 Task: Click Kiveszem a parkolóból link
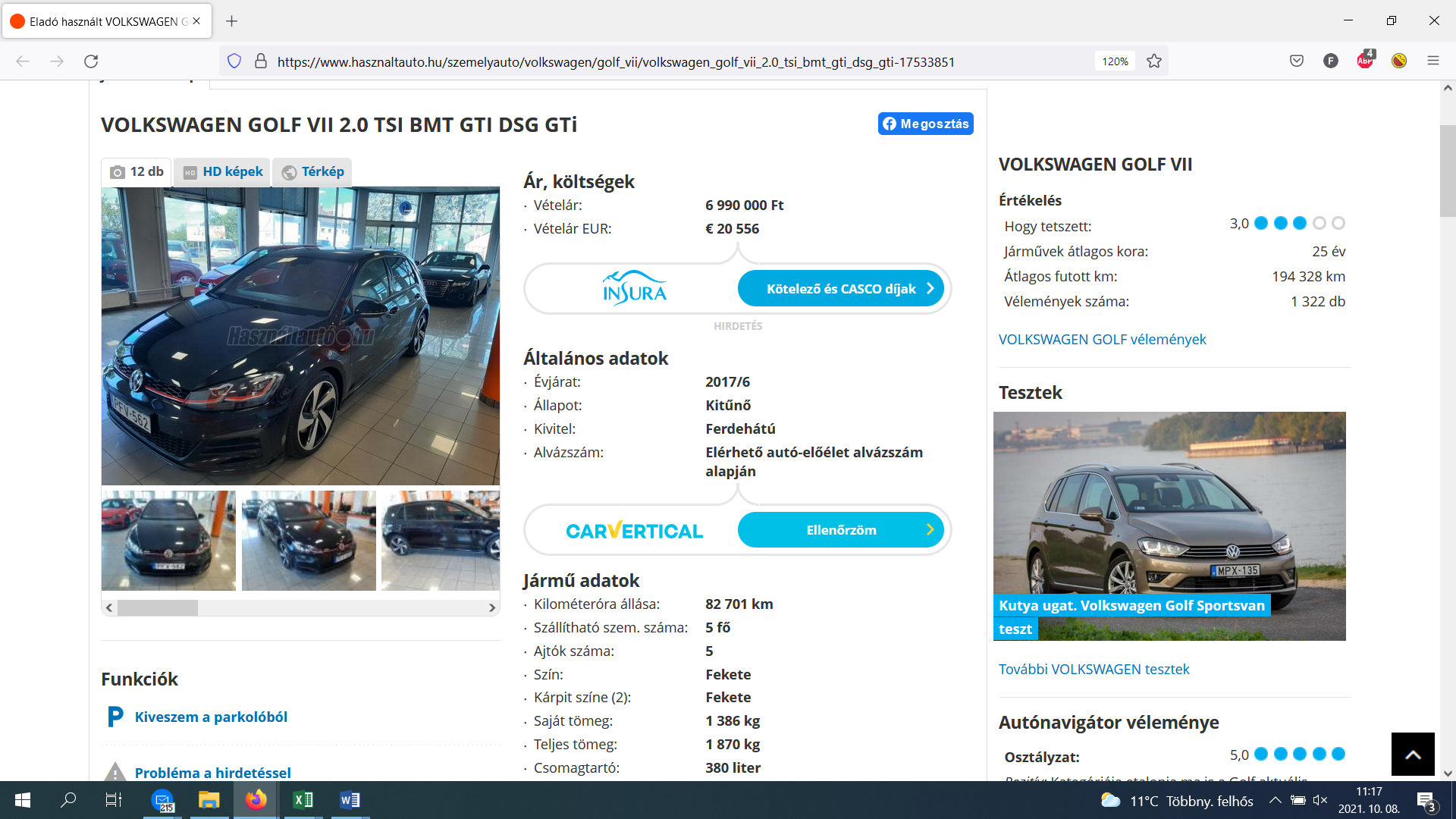[x=211, y=717]
